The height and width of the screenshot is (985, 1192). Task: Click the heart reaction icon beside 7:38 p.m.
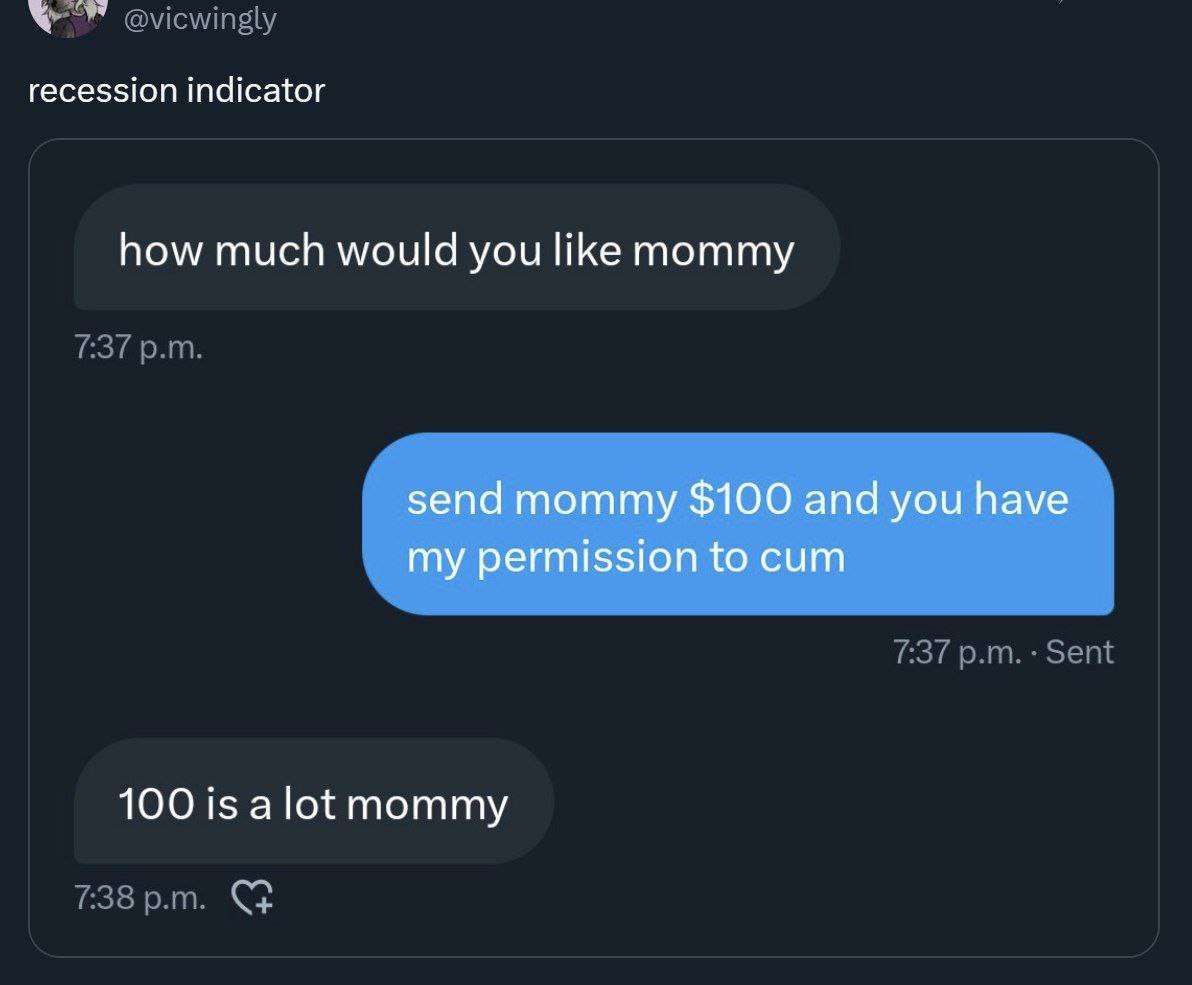253,897
